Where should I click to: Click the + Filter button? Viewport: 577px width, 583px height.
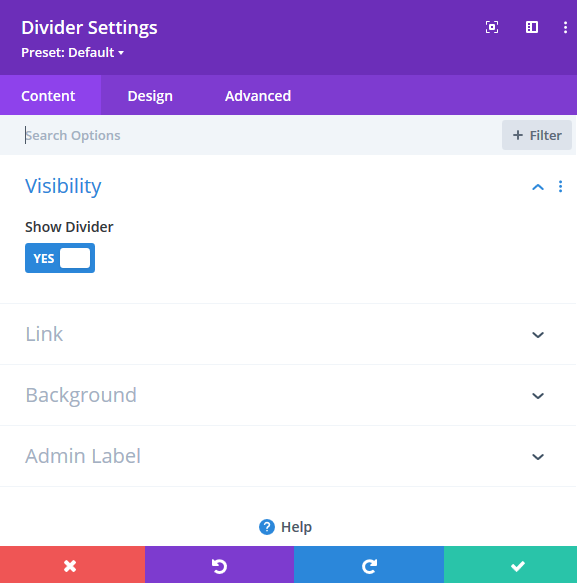pyautogui.click(x=536, y=135)
